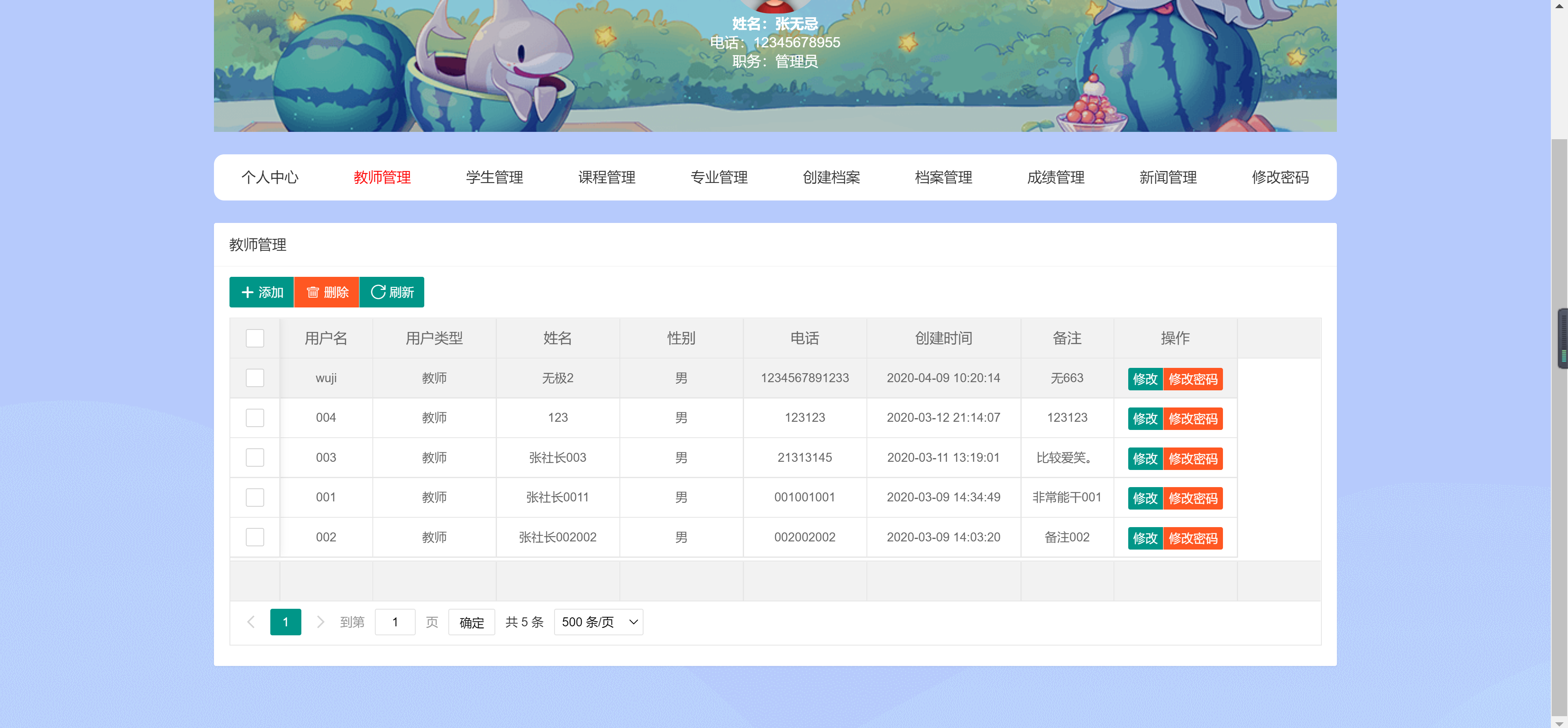
Task: Click the page number input field
Action: tap(395, 622)
